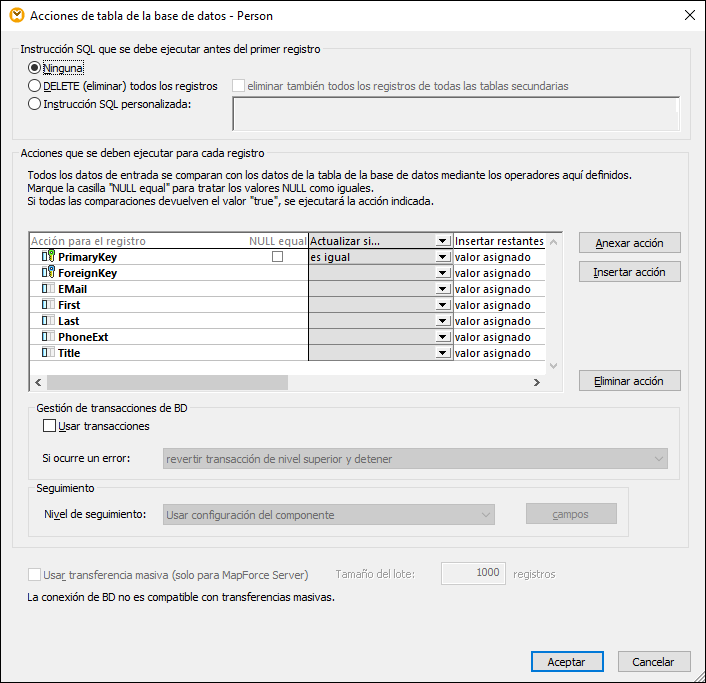
Task: Open the Actualizar si... action dropdown
Action: pyautogui.click(x=442, y=241)
